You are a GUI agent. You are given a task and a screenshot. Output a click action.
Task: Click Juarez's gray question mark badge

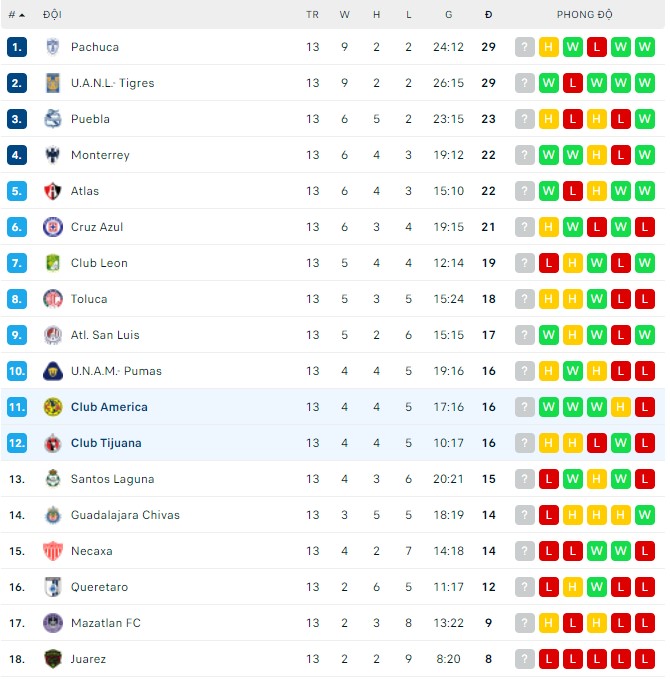pos(525,659)
